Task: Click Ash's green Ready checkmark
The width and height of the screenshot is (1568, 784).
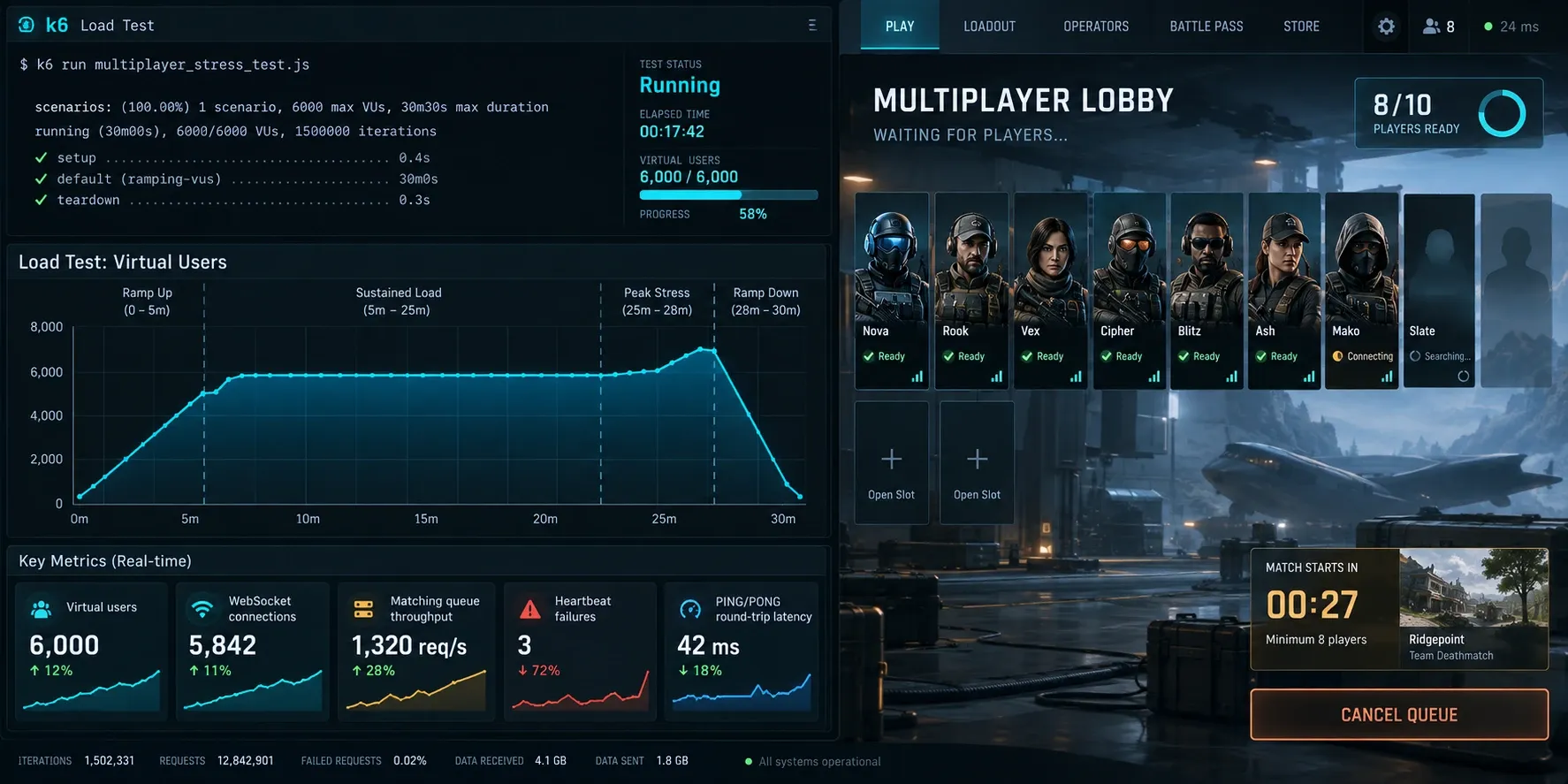Action: pos(1261,356)
